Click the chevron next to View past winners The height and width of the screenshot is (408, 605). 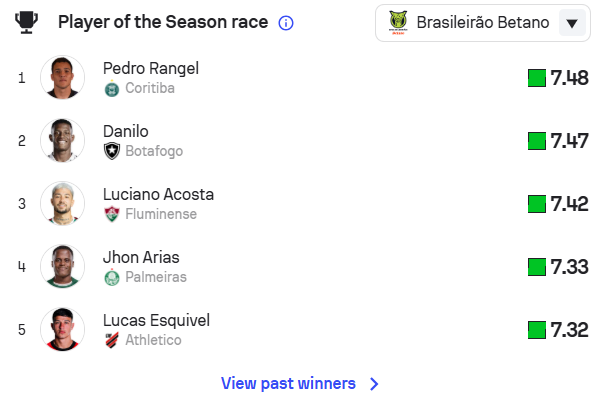coord(374,383)
